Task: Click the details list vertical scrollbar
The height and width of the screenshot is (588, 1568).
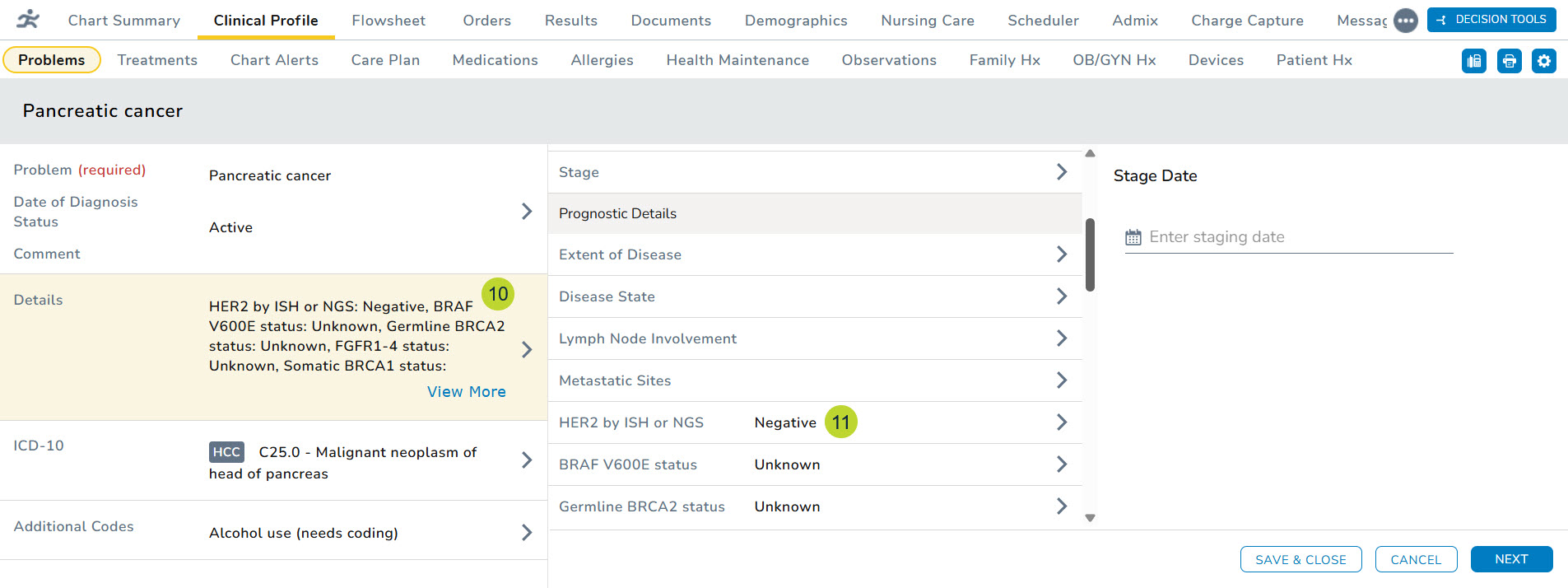Action: (x=1090, y=255)
